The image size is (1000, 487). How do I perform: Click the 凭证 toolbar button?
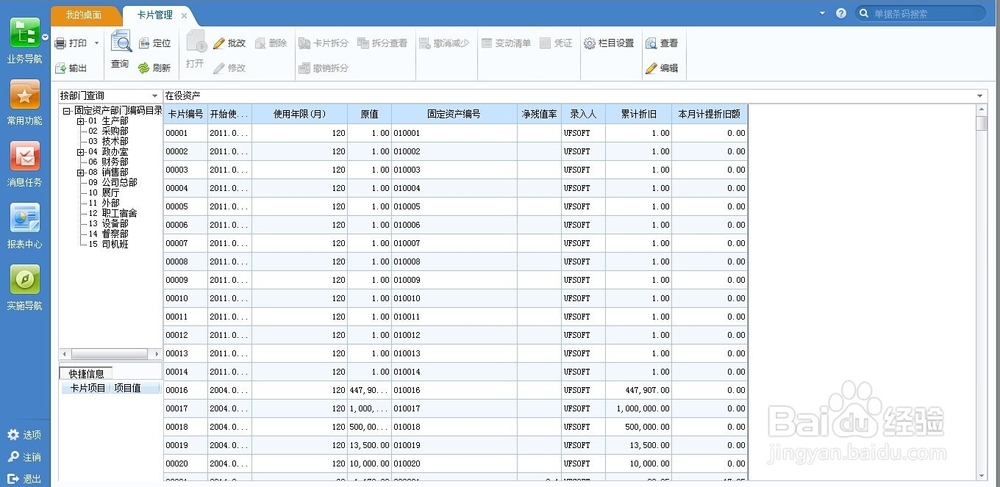click(556, 43)
